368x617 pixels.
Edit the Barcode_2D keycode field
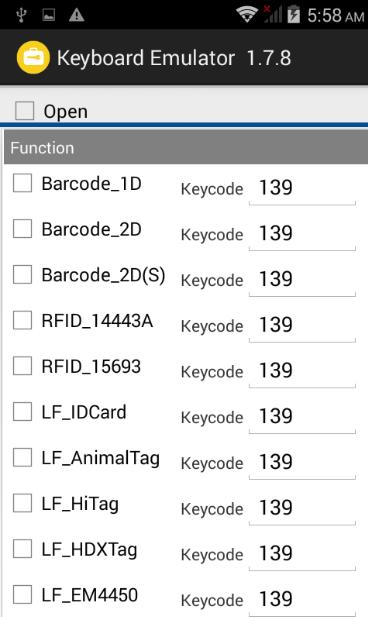coord(302,234)
